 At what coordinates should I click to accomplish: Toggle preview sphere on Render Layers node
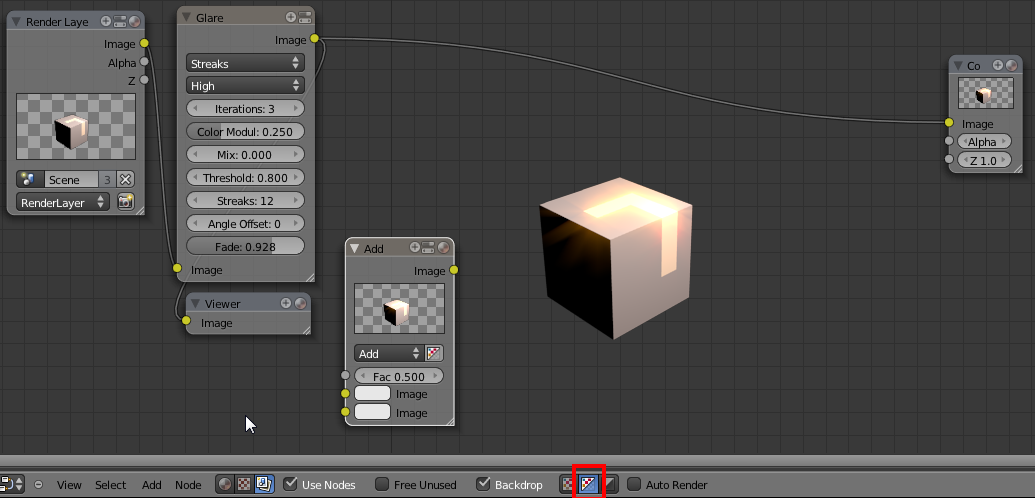134,21
